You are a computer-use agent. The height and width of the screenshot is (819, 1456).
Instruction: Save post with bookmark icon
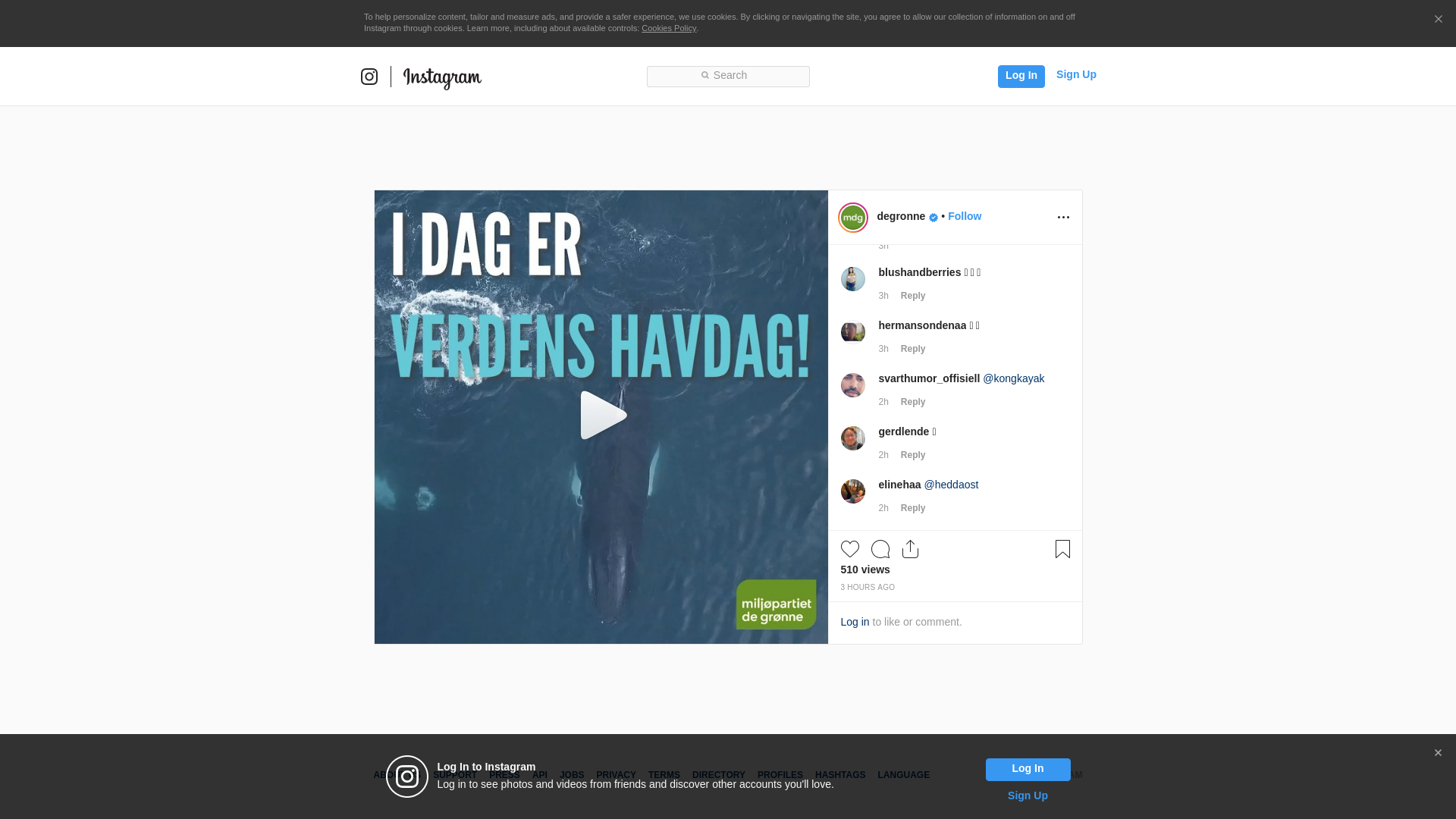click(1062, 549)
